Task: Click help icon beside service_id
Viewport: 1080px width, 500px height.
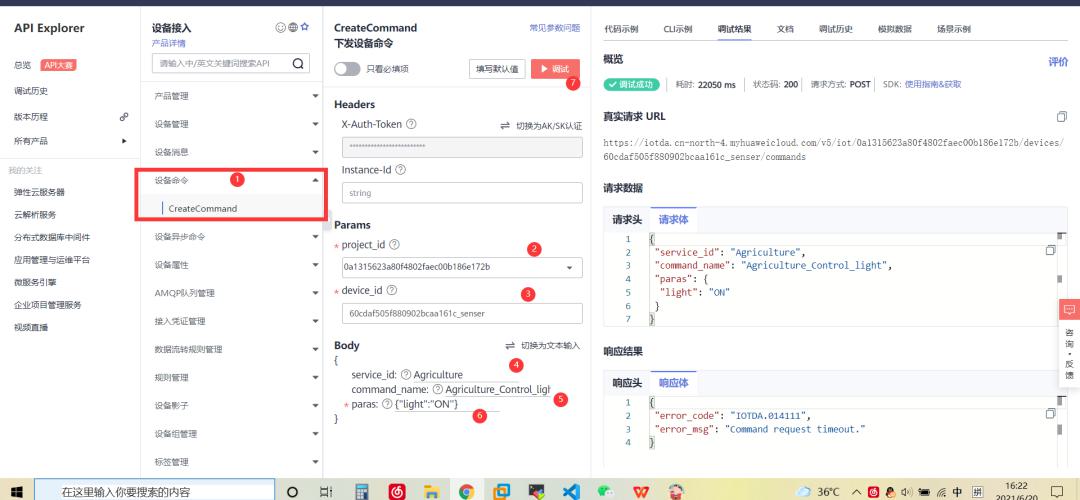Action: pos(406,375)
